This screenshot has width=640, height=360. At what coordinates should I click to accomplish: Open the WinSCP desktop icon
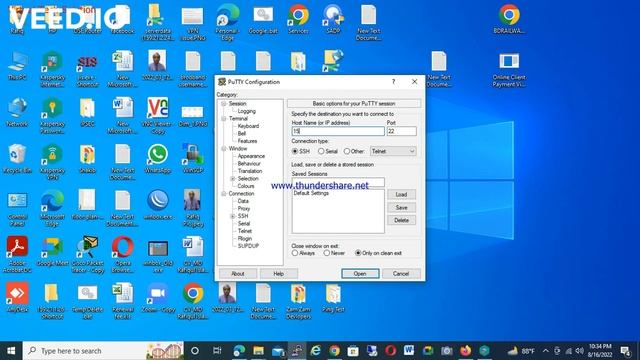(x=193, y=159)
